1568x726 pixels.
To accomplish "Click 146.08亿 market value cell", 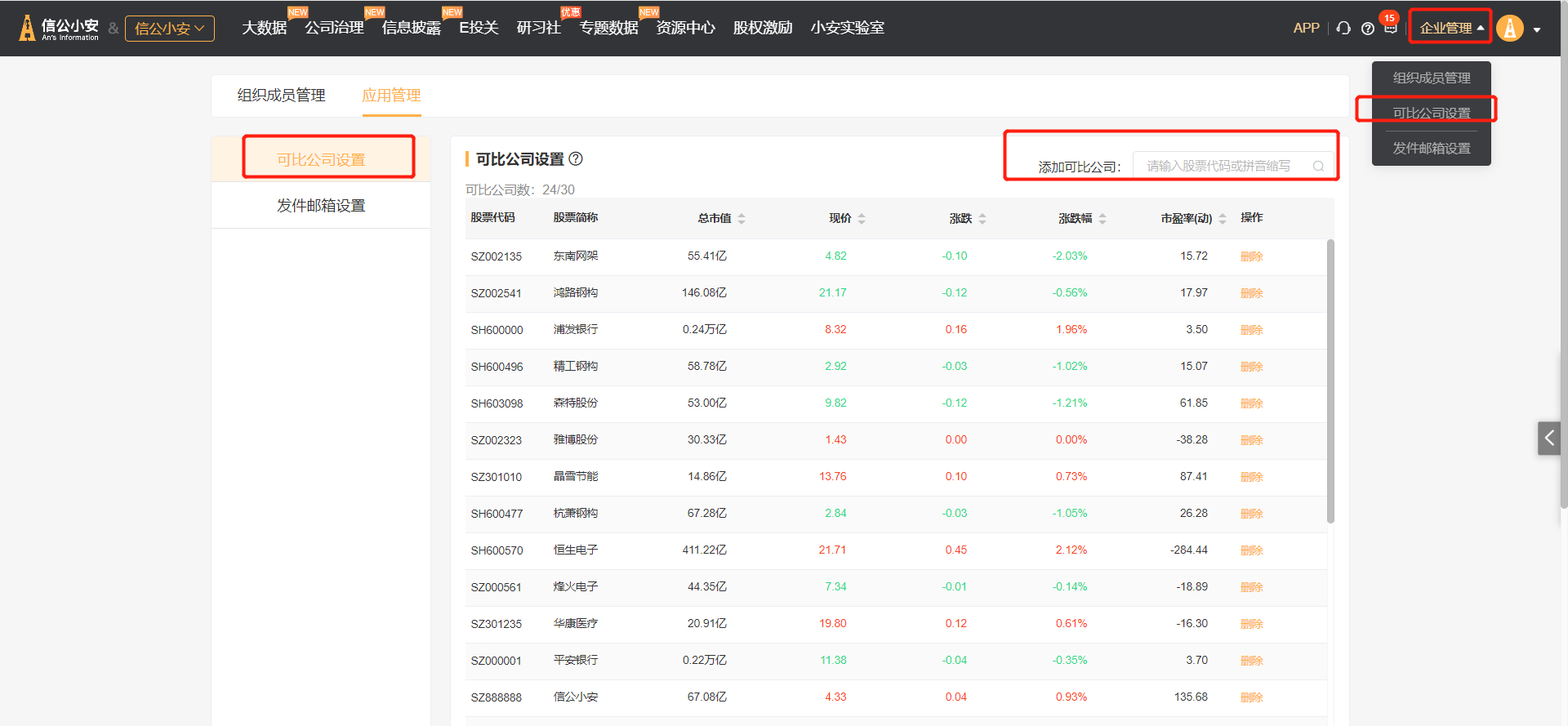I will (x=704, y=292).
